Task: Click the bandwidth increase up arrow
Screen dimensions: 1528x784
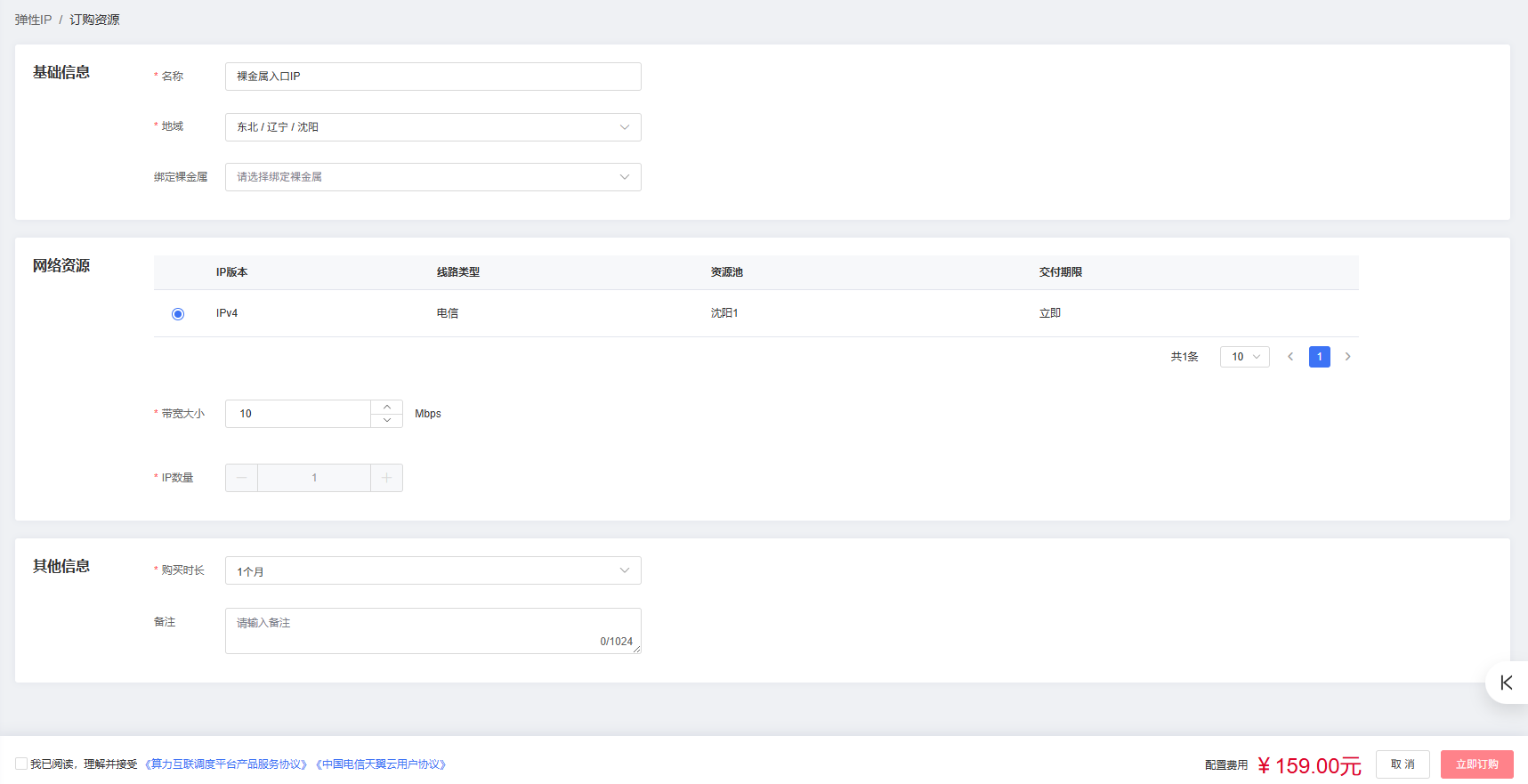Action: click(x=386, y=407)
